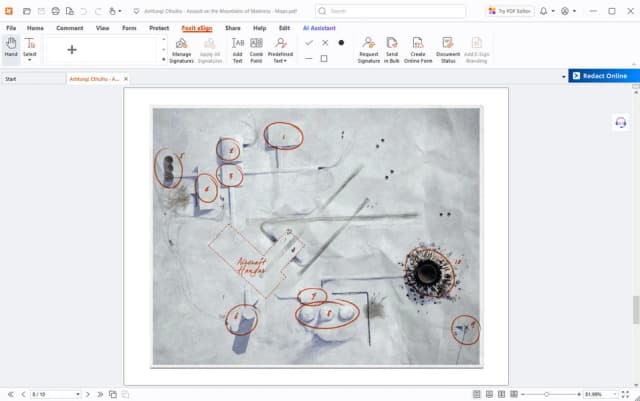Choose the Select text tool
The width and height of the screenshot is (640, 401).
[30, 46]
